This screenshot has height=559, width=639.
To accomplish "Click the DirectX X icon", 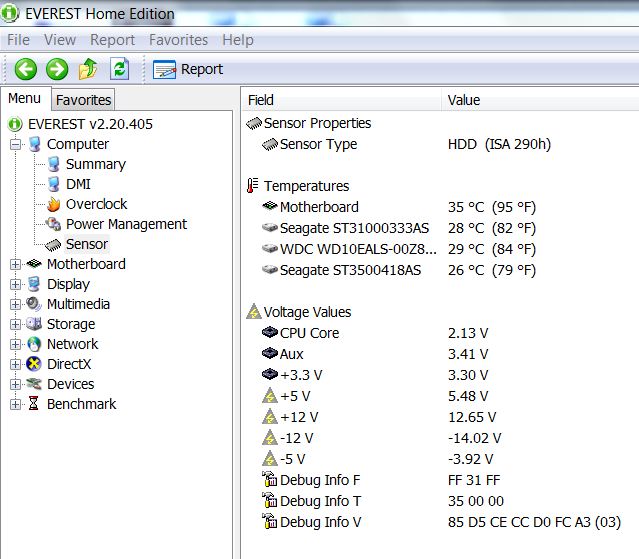I will 34,364.
